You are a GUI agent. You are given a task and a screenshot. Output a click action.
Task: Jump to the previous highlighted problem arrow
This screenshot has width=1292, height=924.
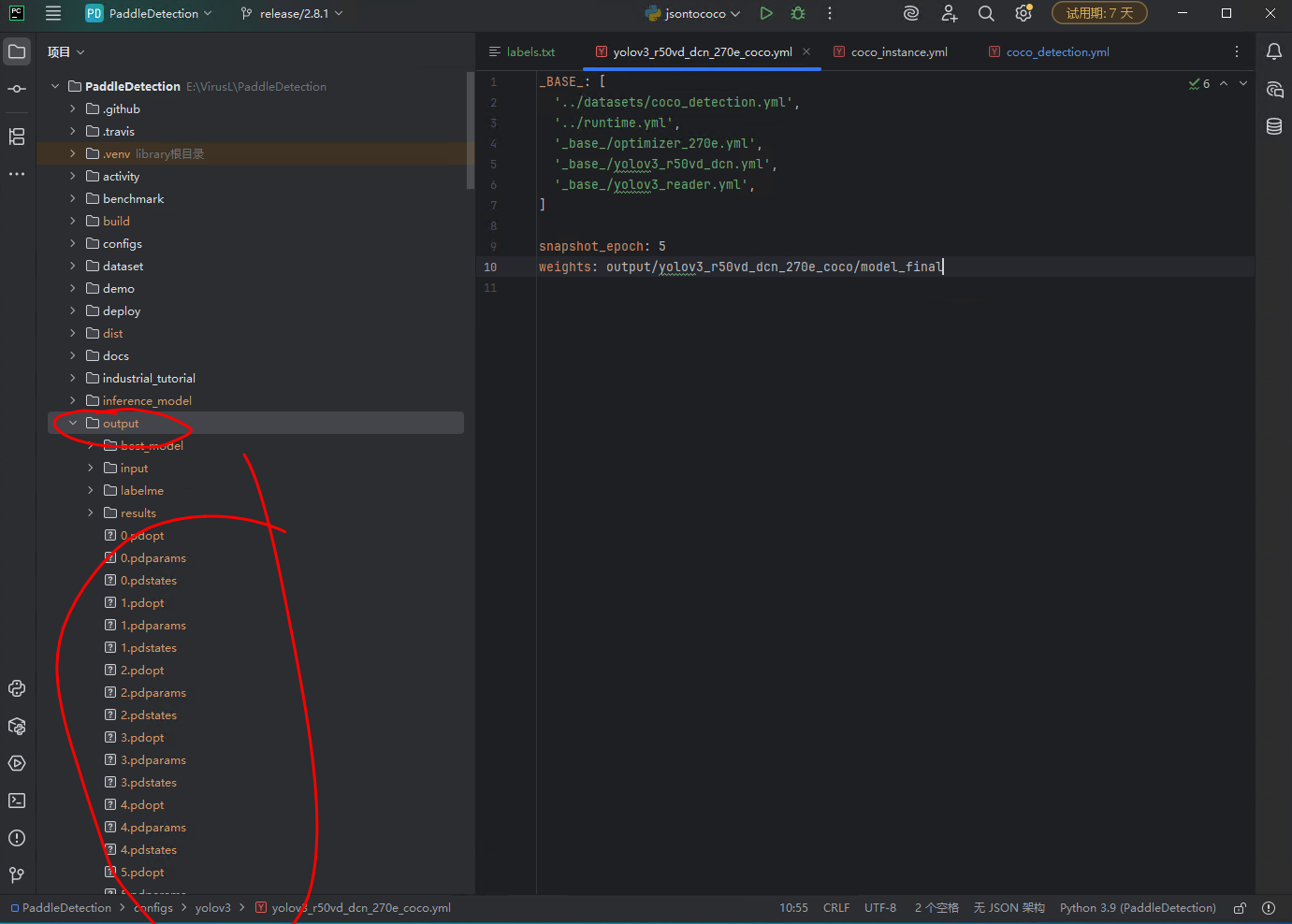click(1224, 83)
